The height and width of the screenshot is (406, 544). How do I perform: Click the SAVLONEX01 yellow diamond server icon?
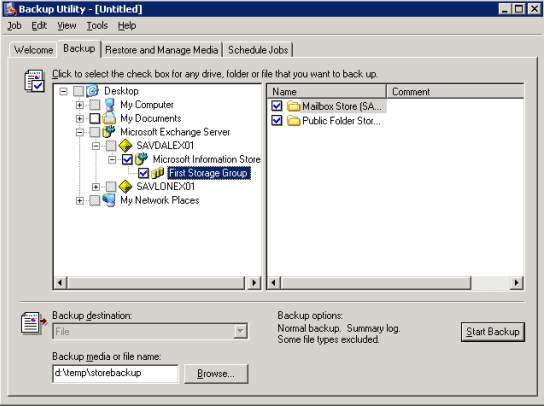125,187
